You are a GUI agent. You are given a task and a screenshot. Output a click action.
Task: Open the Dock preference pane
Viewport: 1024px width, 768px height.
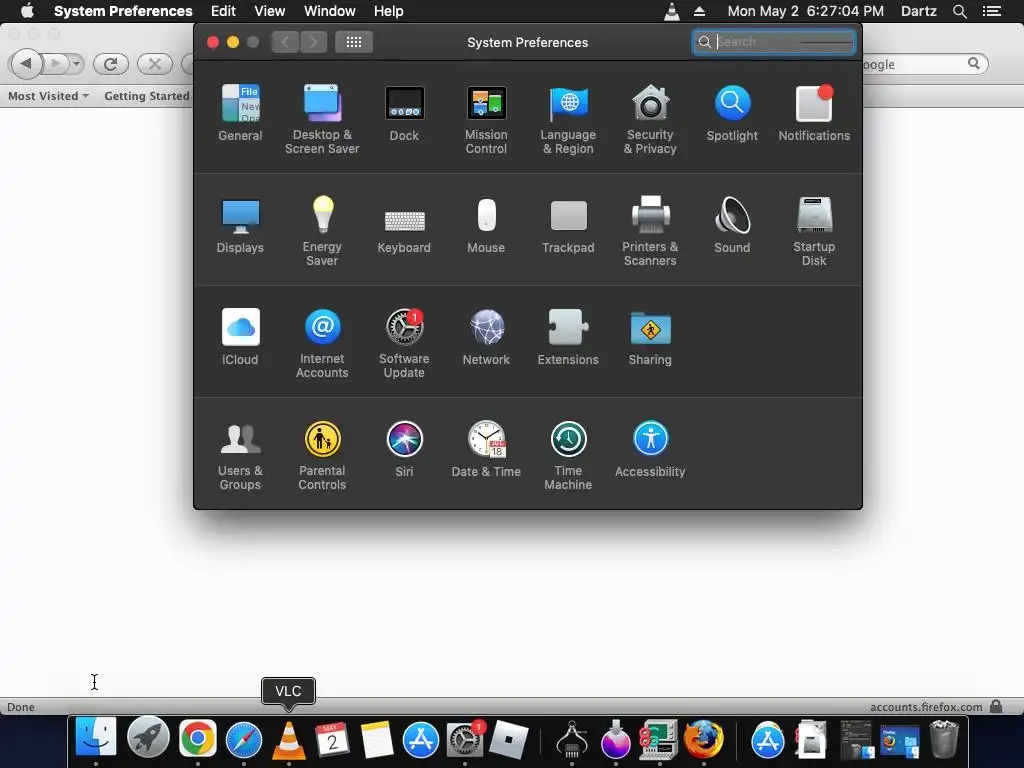point(404,114)
